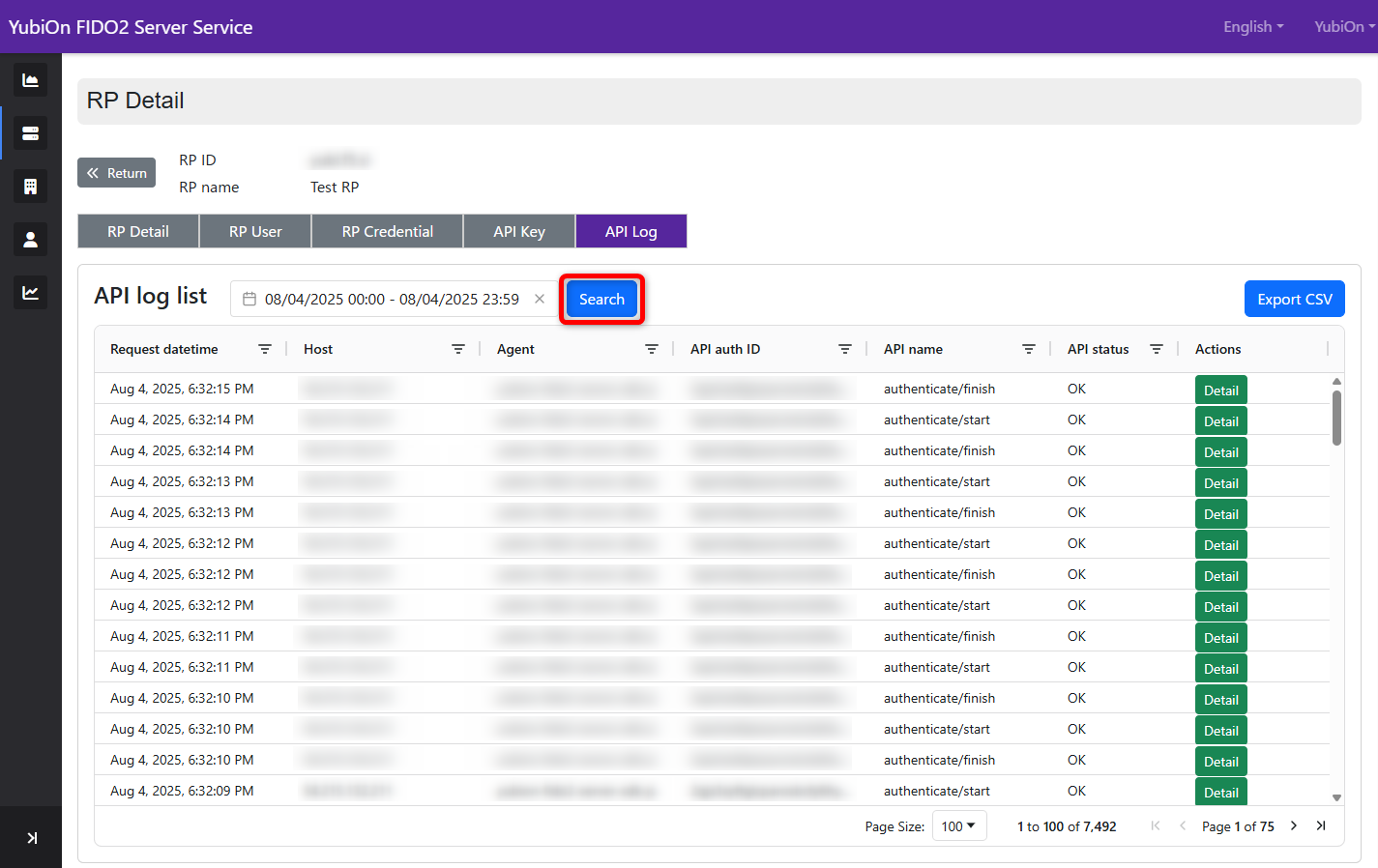Clear the date range with the X icon

point(540,299)
